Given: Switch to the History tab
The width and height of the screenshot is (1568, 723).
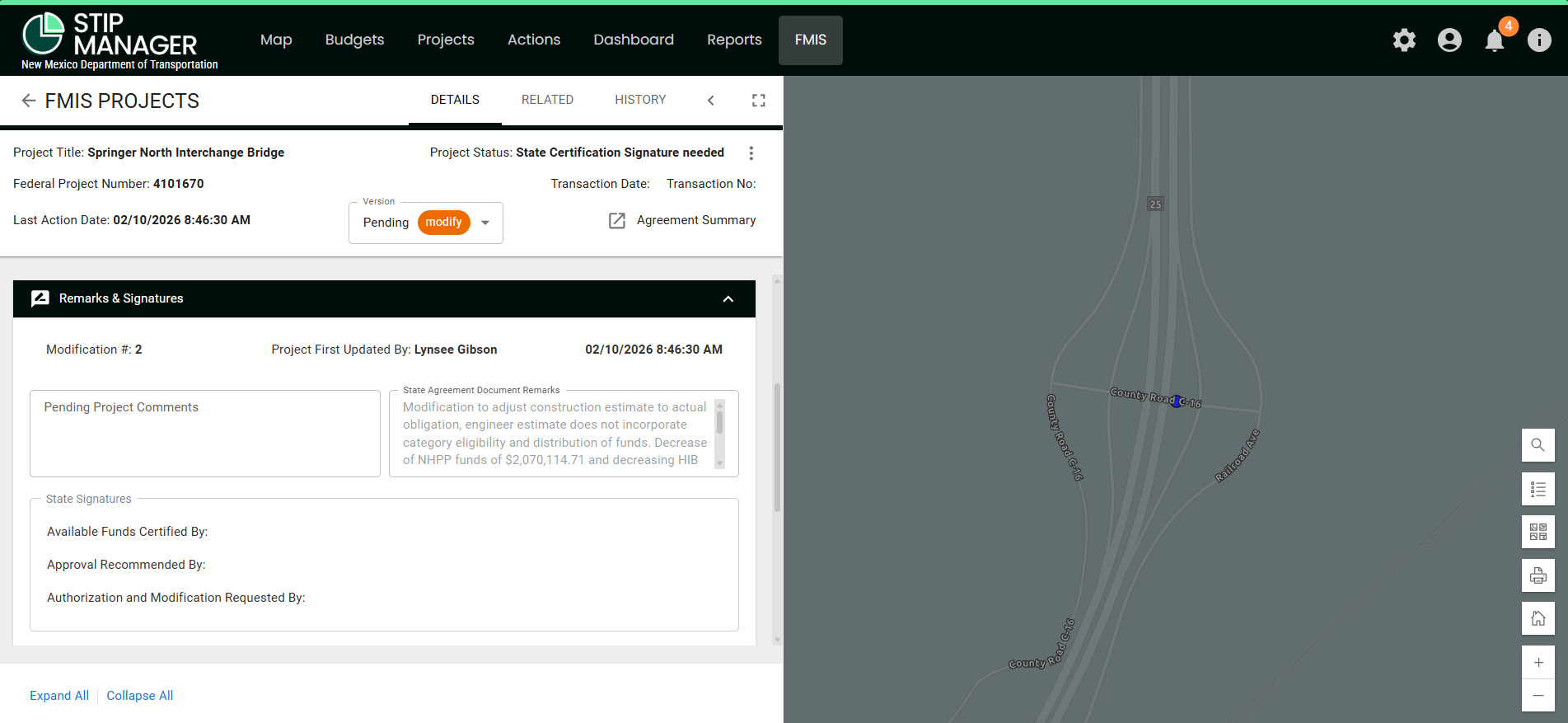Looking at the screenshot, I should click(640, 101).
